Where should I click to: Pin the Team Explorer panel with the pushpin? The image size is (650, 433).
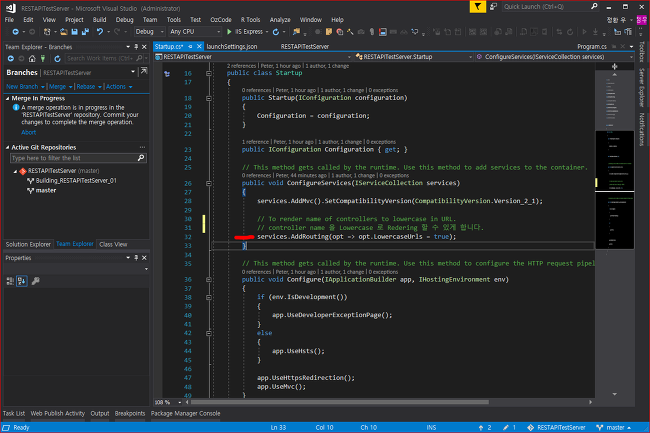coord(136,47)
